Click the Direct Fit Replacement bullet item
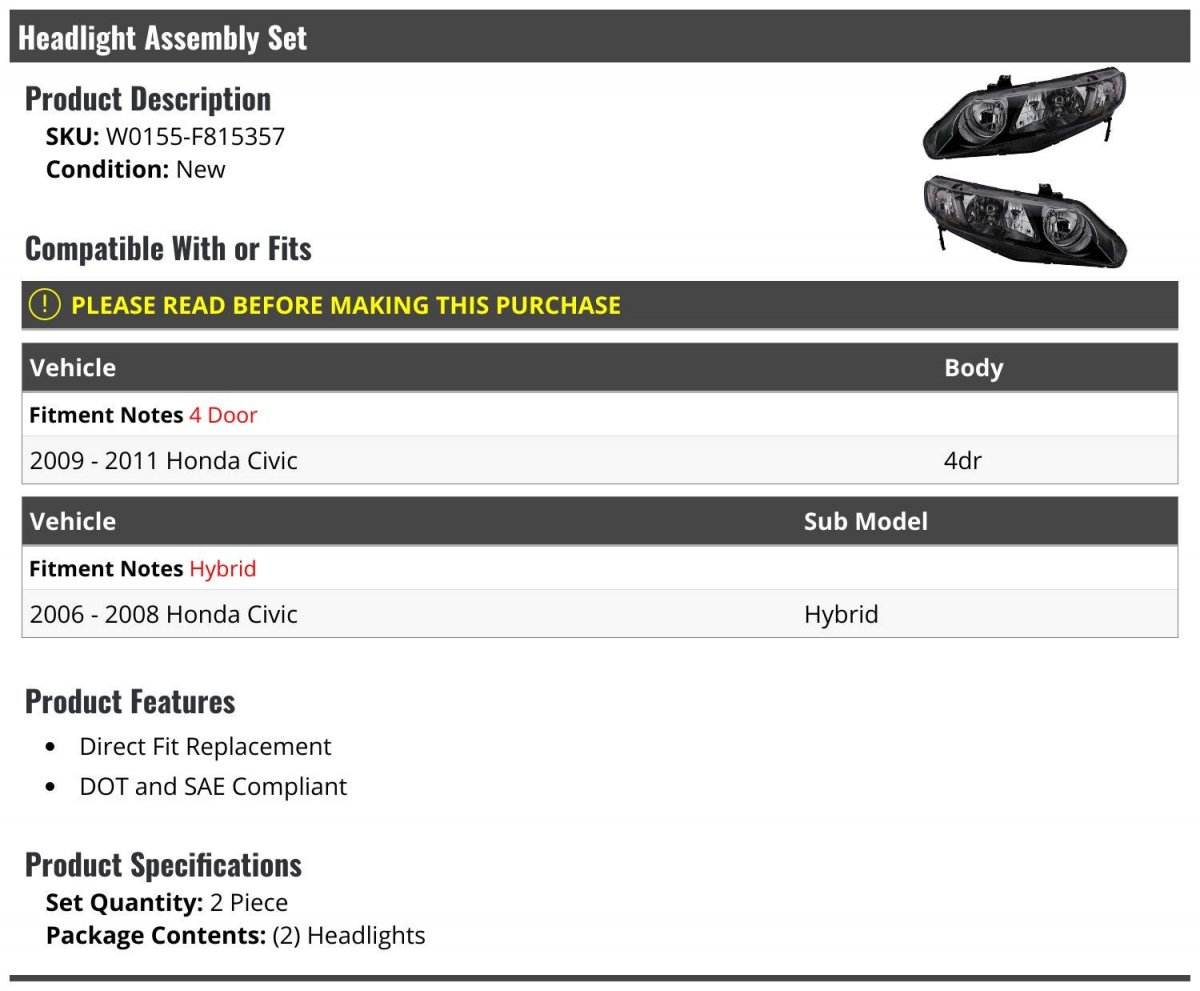Image resolution: width=1200 pixels, height=991 pixels. click(205, 747)
